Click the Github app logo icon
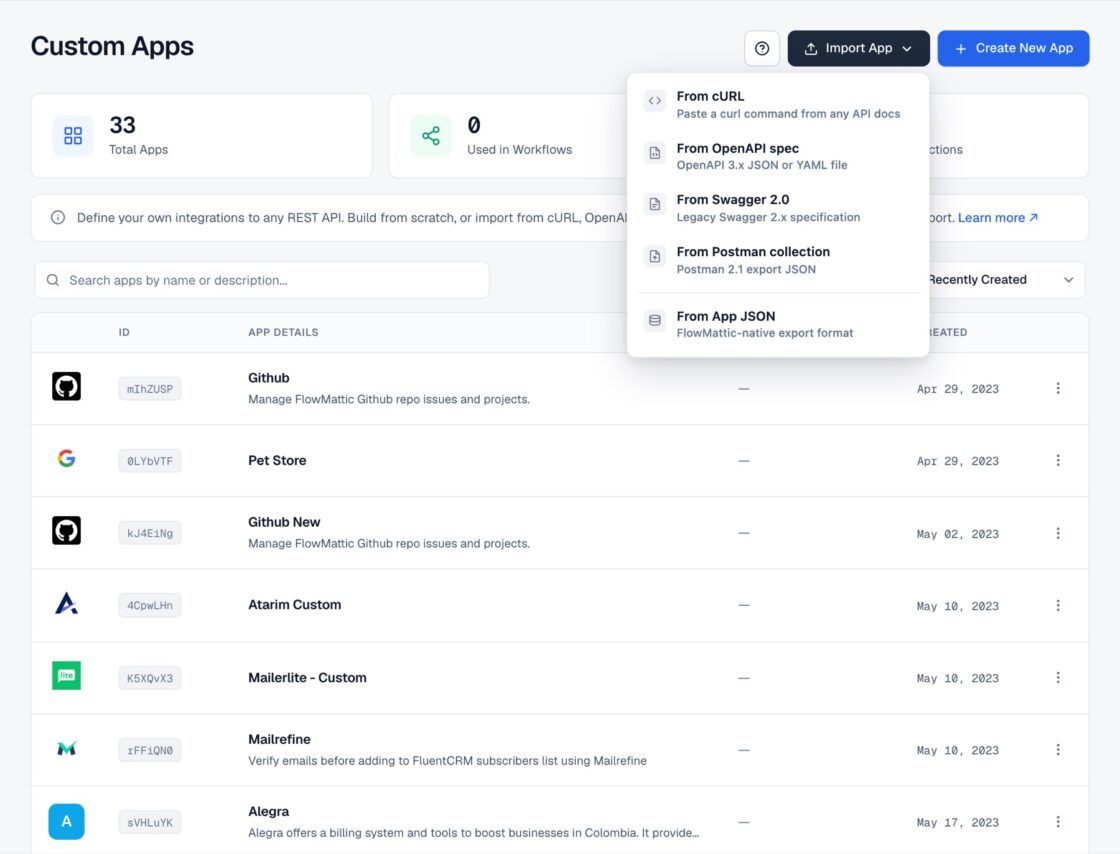 click(66, 386)
